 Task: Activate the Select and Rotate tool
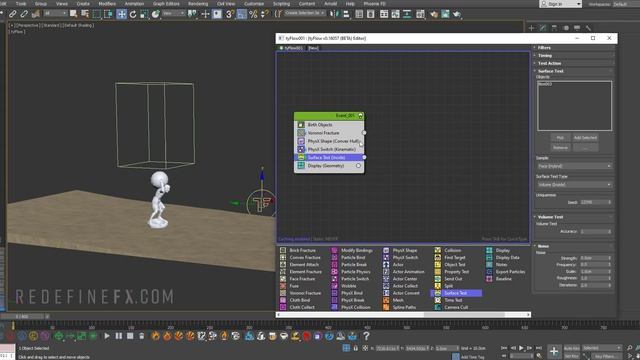click(x=133, y=14)
